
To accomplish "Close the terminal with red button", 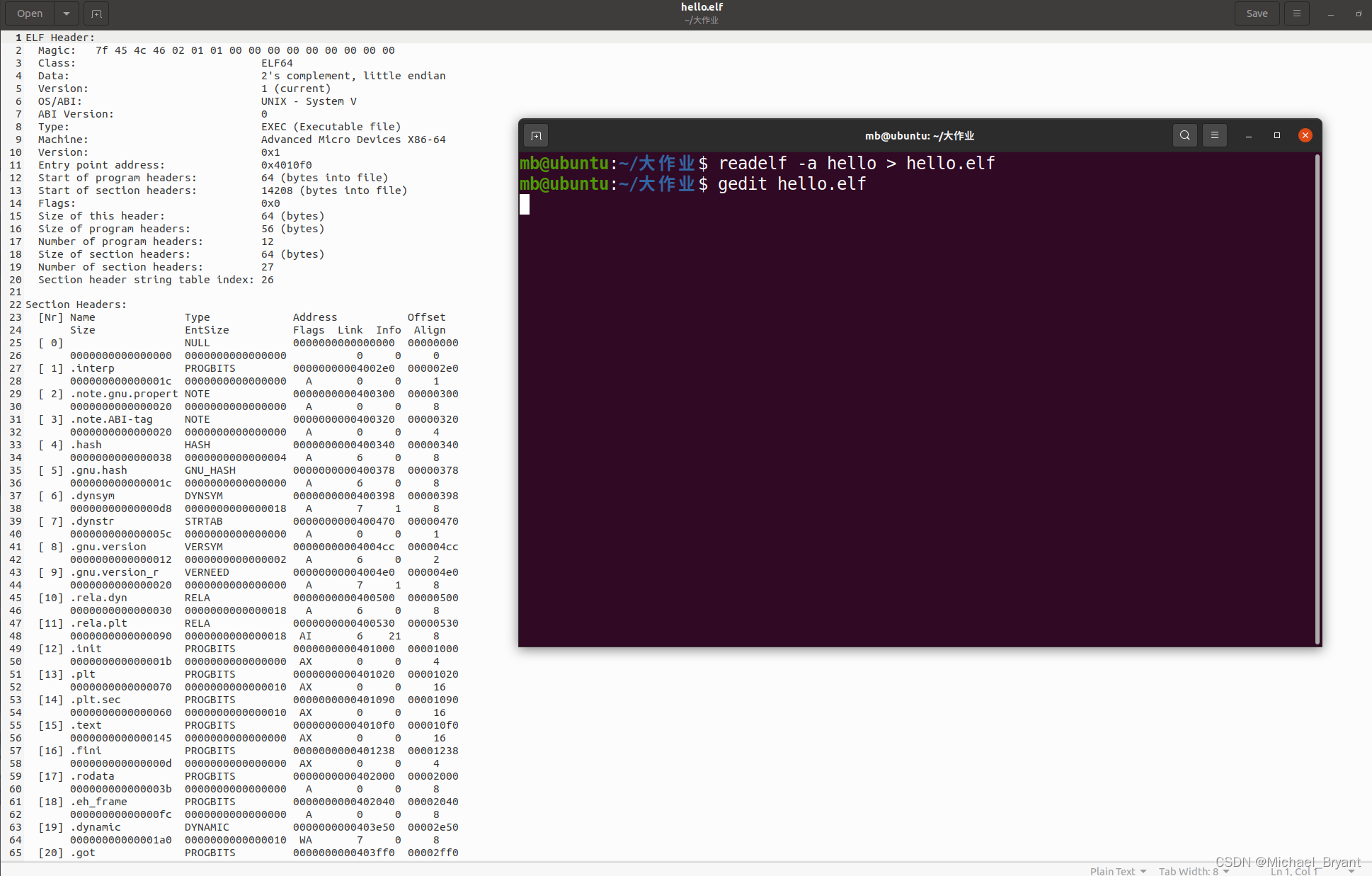I will coord(1305,135).
